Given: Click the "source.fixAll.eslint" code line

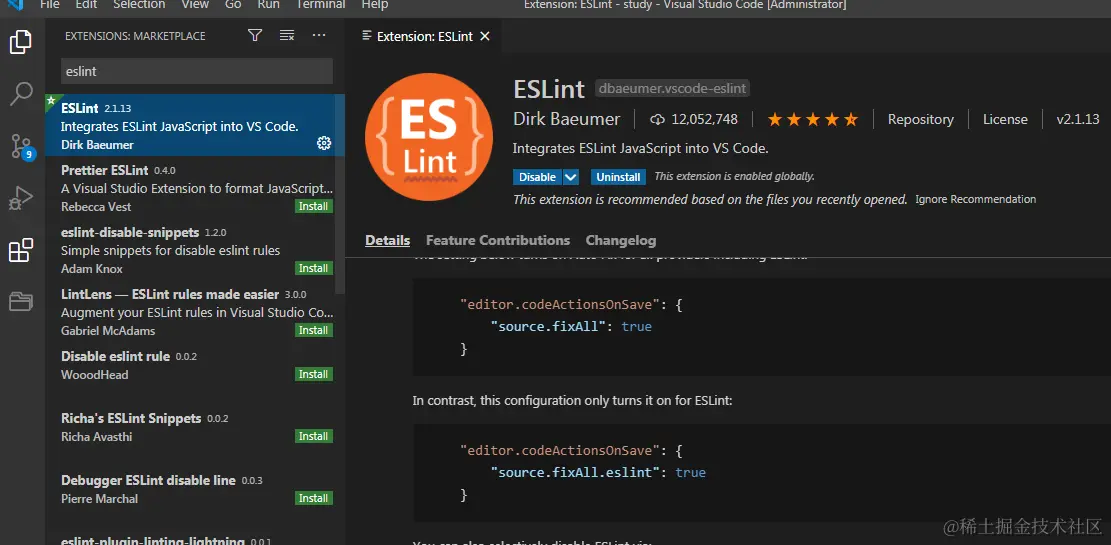Looking at the screenshot, I should pyautogui.click(x=599, y=473).
